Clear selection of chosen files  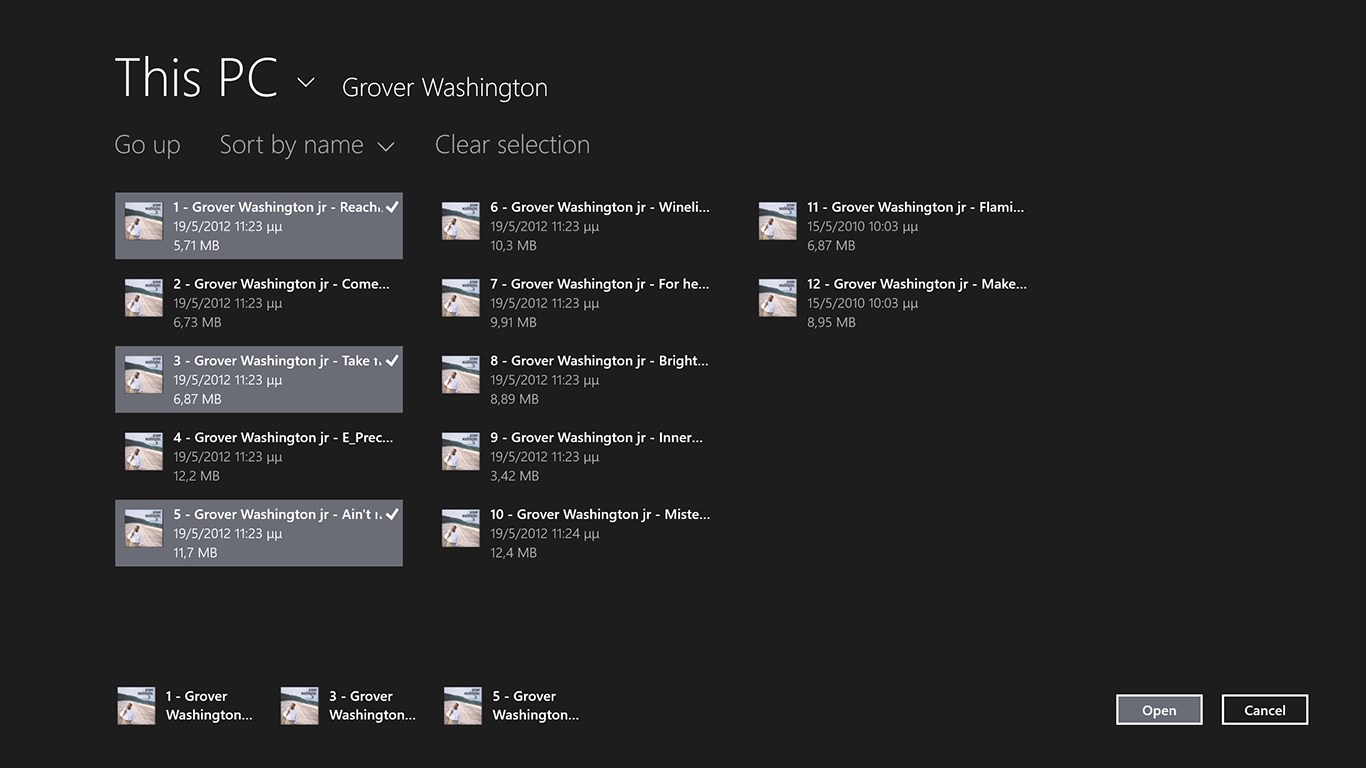(512, 145)
